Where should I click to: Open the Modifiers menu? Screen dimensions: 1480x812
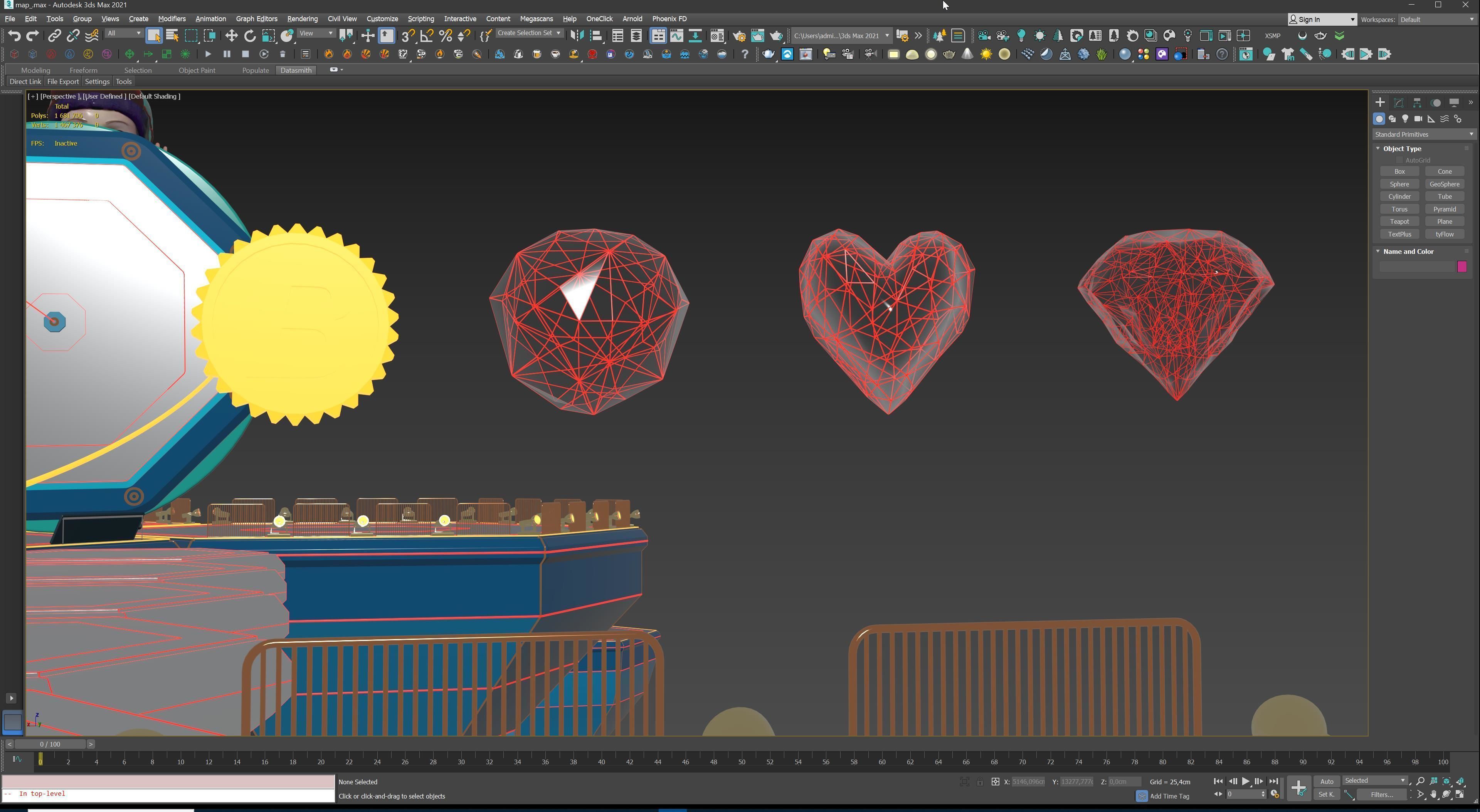click(x=172, y=19)
